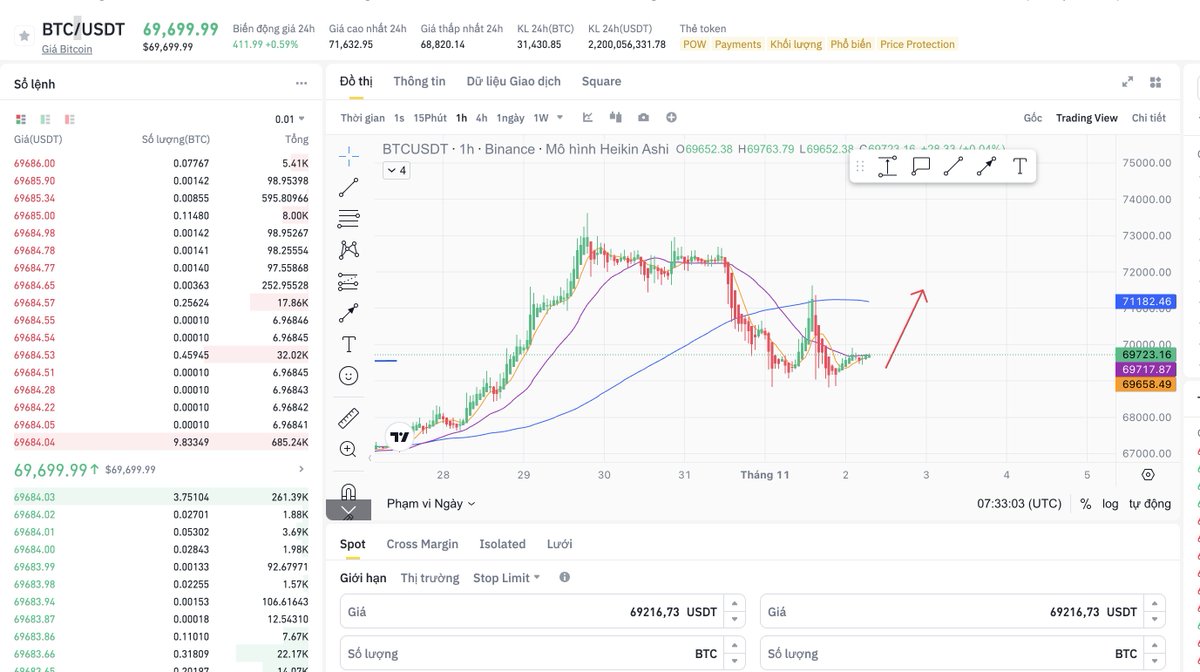The height and width of the screenshot is (672, 1200).
Task: Open order book more options ellipsis
Action: pos(302,84)
